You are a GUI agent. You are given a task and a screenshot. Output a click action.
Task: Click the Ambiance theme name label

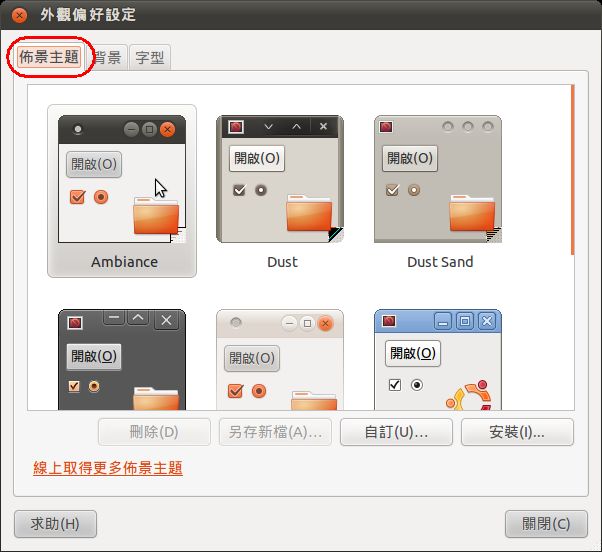[124, 262]
